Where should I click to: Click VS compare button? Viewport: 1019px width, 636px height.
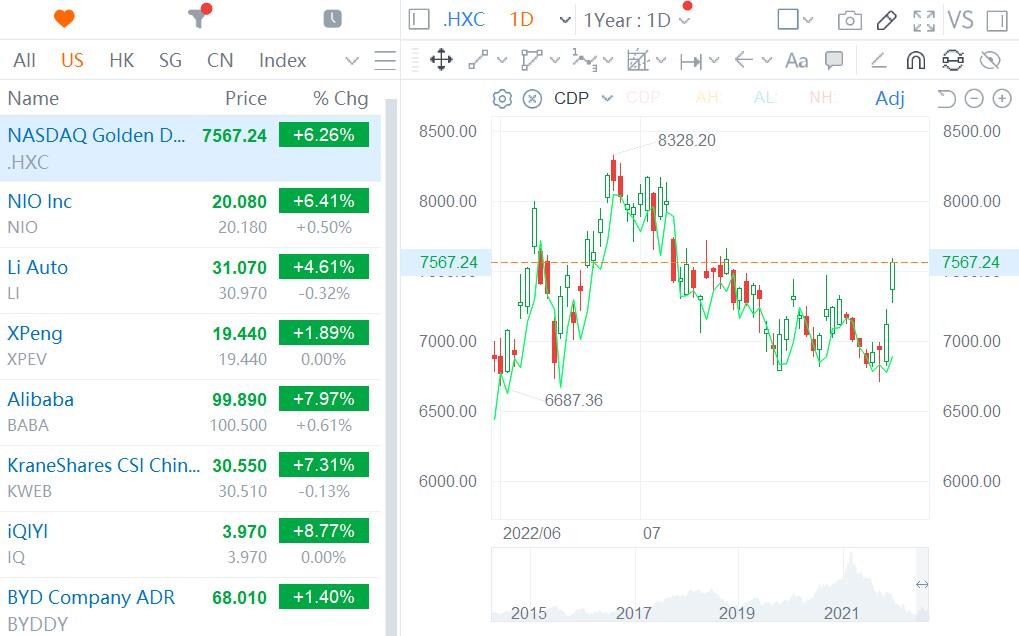(960, 20)
